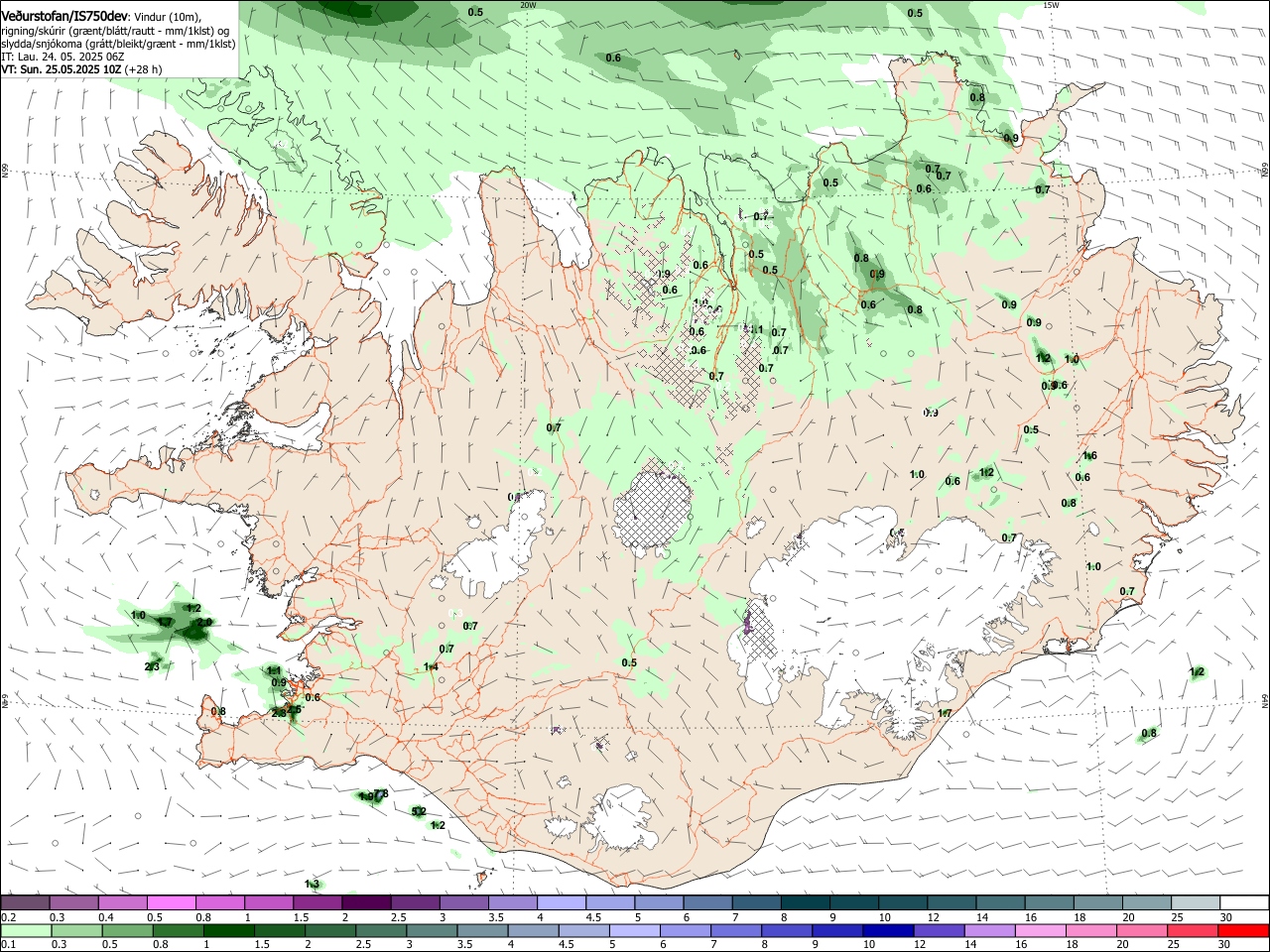Select the lower-row violet swatch labeled 12
The width and height of the screenshot is (1270, 952).
point(939,931)
